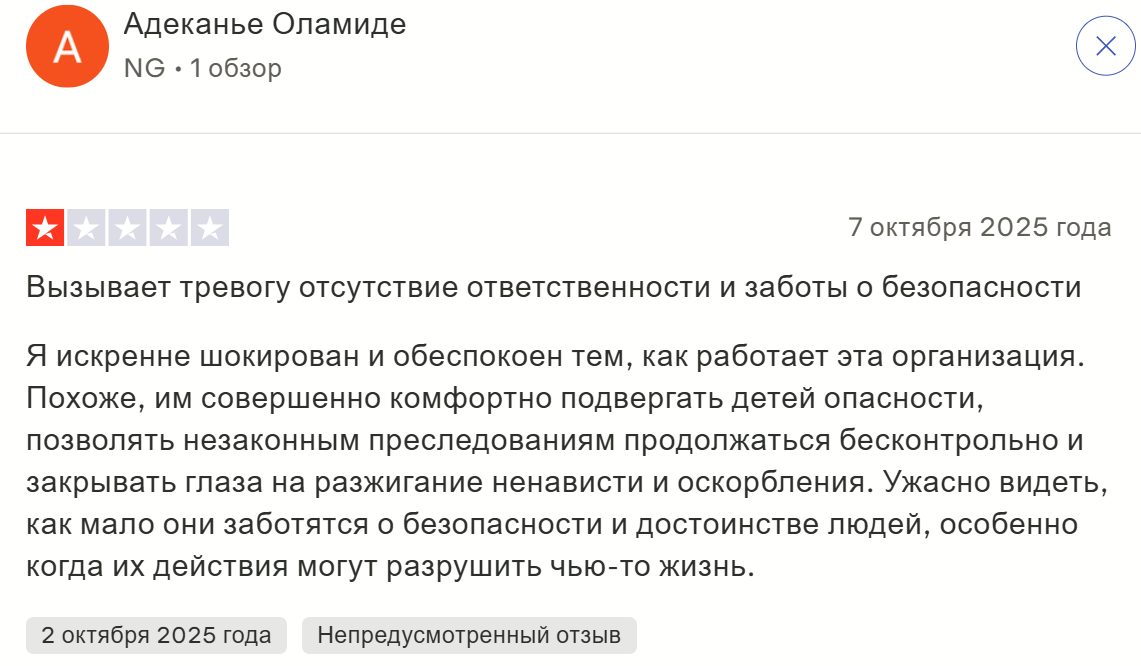The width and height of the screenshot is (1141, 666).
Task: Click the word "Похоже" in the review
Action: tap(72, 399)
